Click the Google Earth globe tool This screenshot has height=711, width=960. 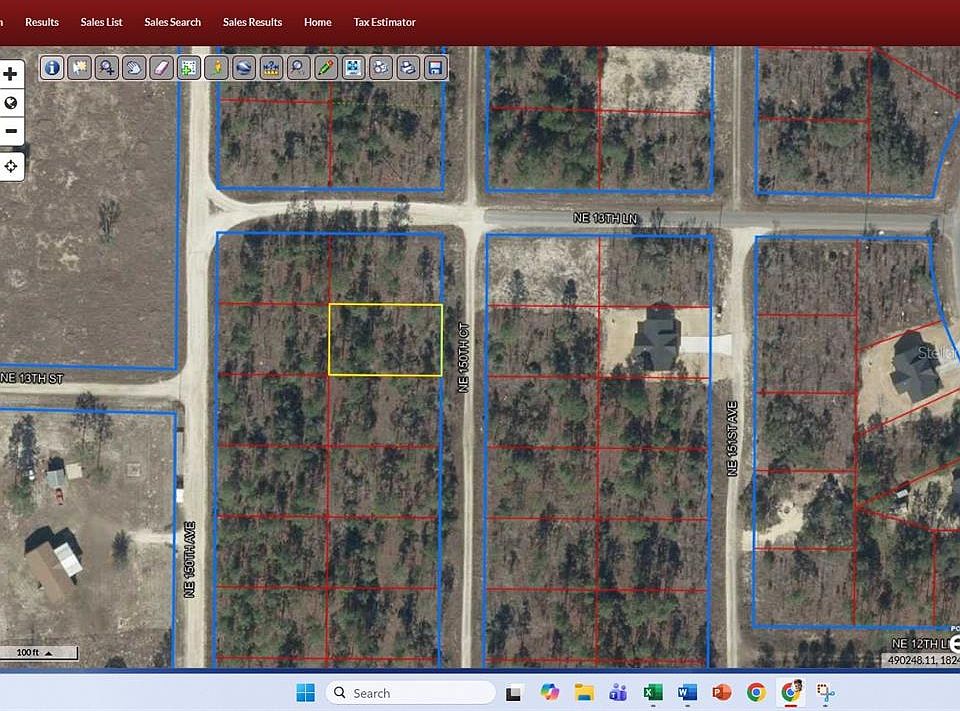pyautogui.click(x=244, y=67)
